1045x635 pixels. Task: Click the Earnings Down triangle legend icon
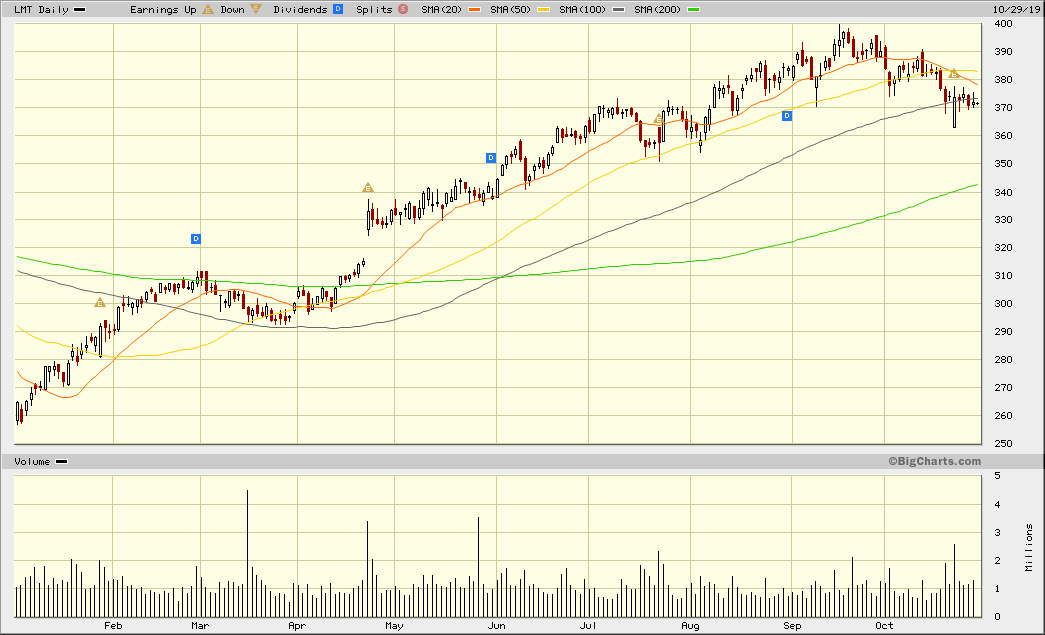click(x=257, y=9)
